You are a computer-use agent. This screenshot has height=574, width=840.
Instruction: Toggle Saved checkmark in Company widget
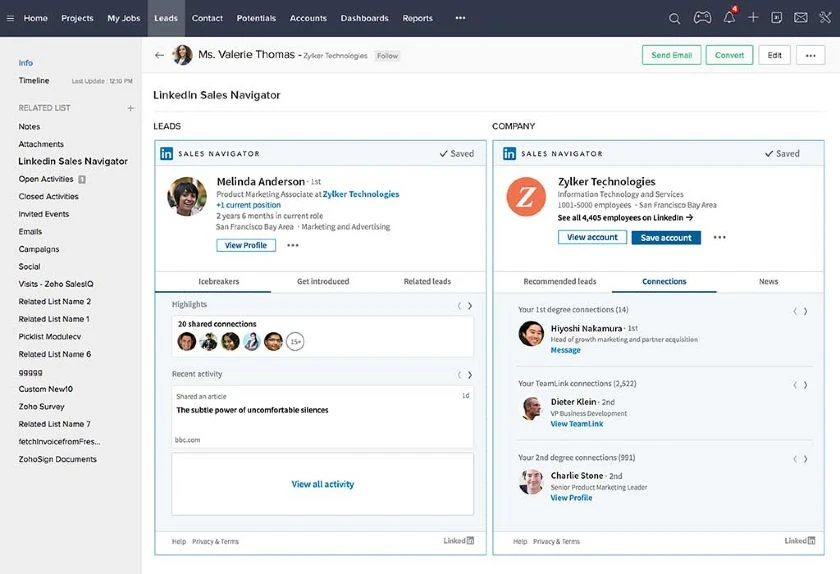click(x=782, y=154)
